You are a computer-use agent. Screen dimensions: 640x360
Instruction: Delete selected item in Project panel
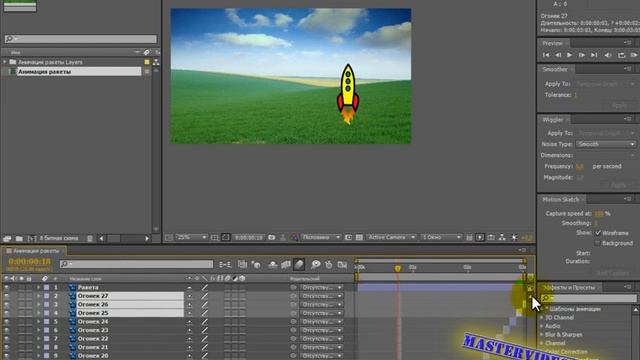point(90,238)
